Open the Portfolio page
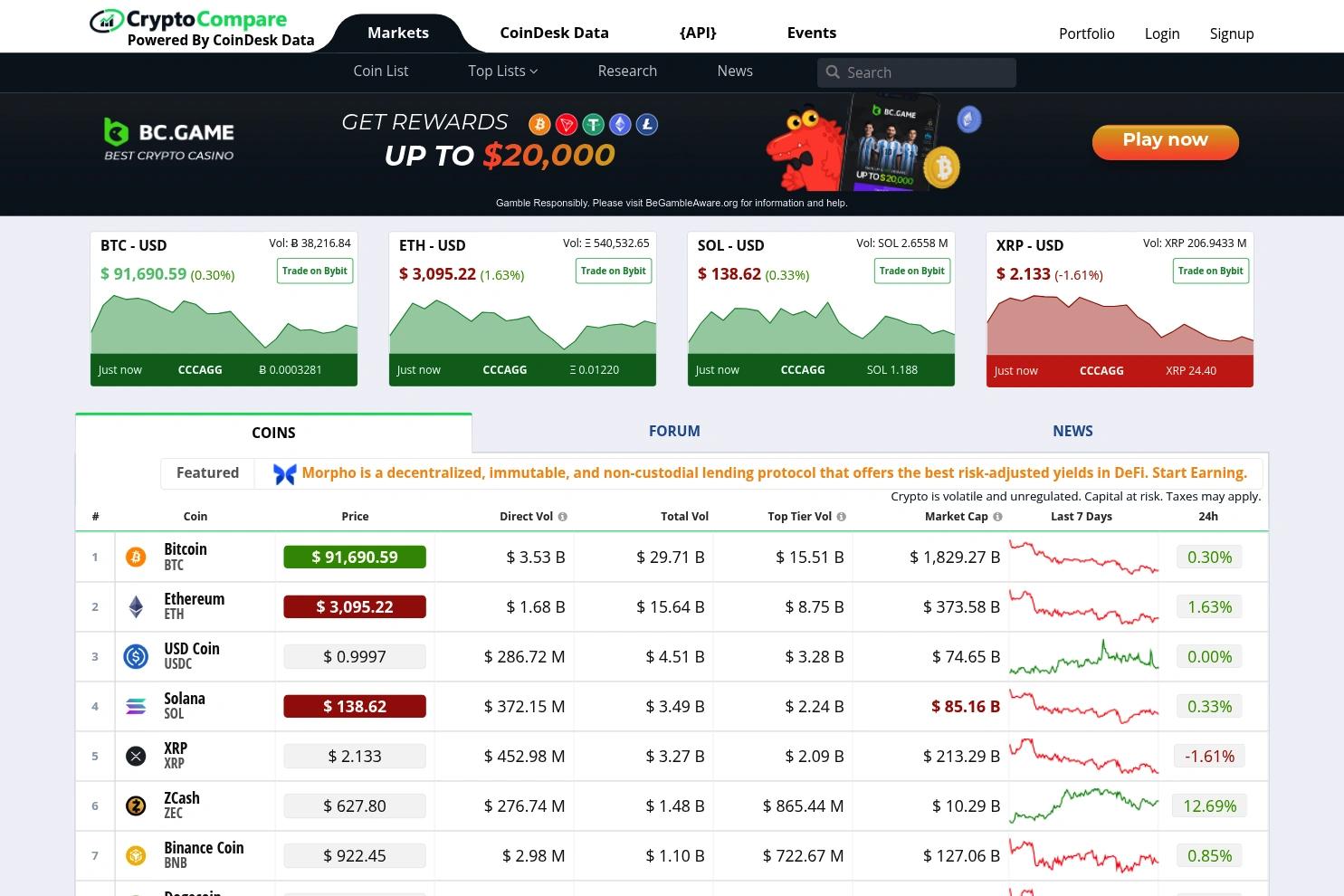The image size is (1344, 896). tap(1087, 34)
